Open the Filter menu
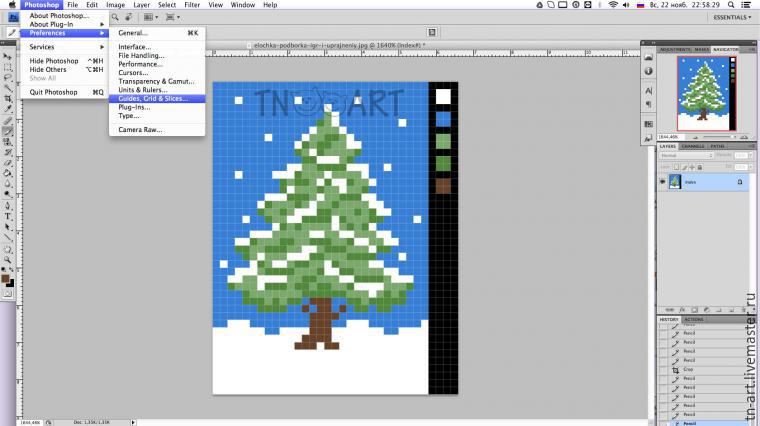This screenshot has height=426, width=760. pyautogui.click(x=192, y=5)
